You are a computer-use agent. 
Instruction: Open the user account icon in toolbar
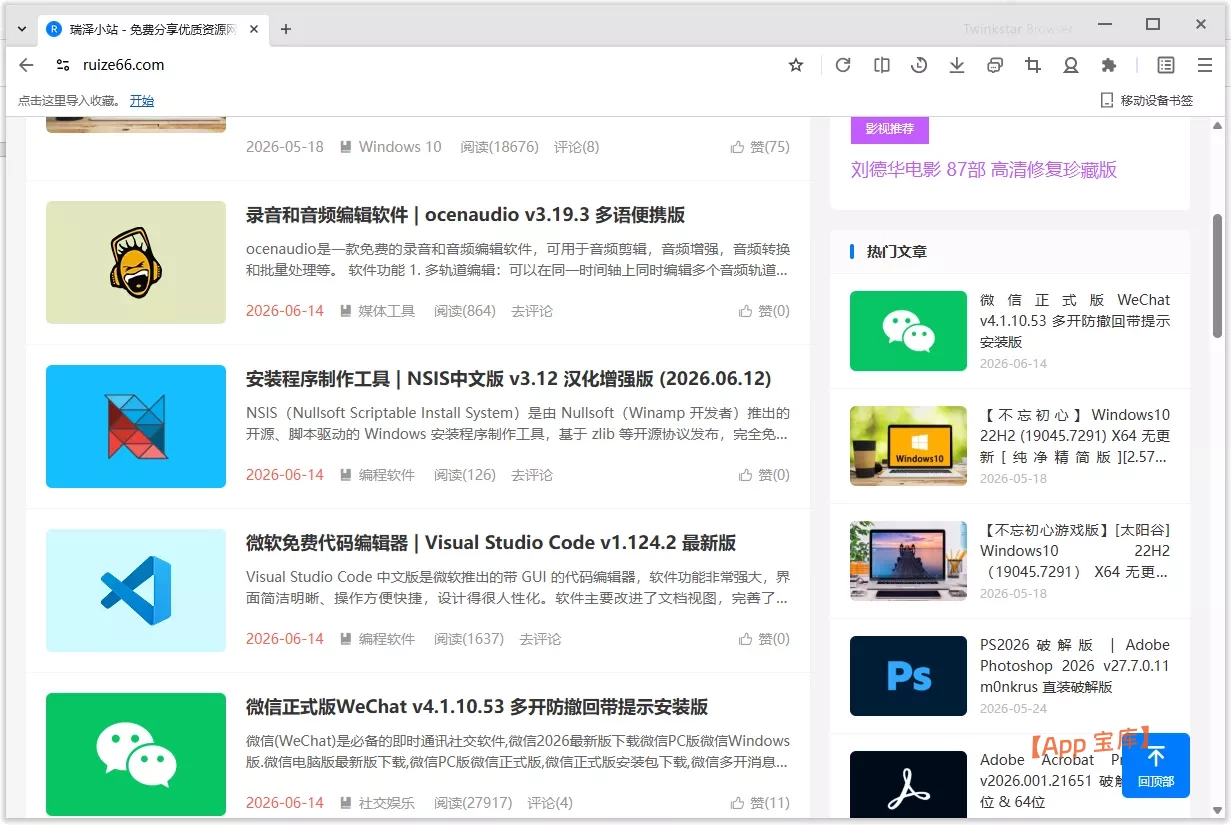[1071, 65]
